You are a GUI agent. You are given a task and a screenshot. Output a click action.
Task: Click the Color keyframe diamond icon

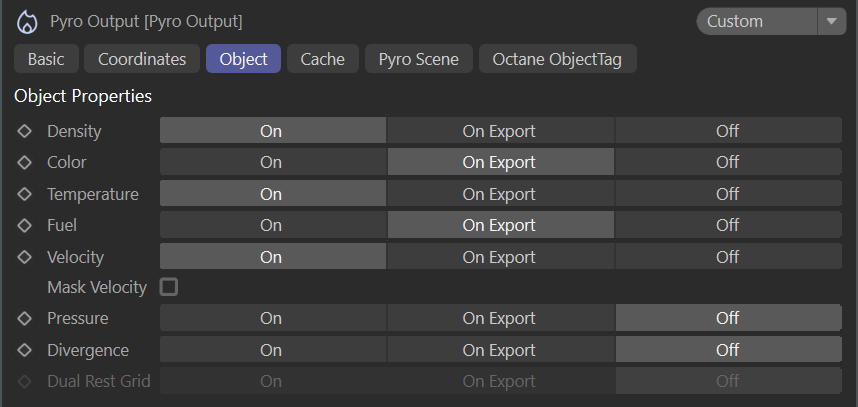[x=25, y=162]
